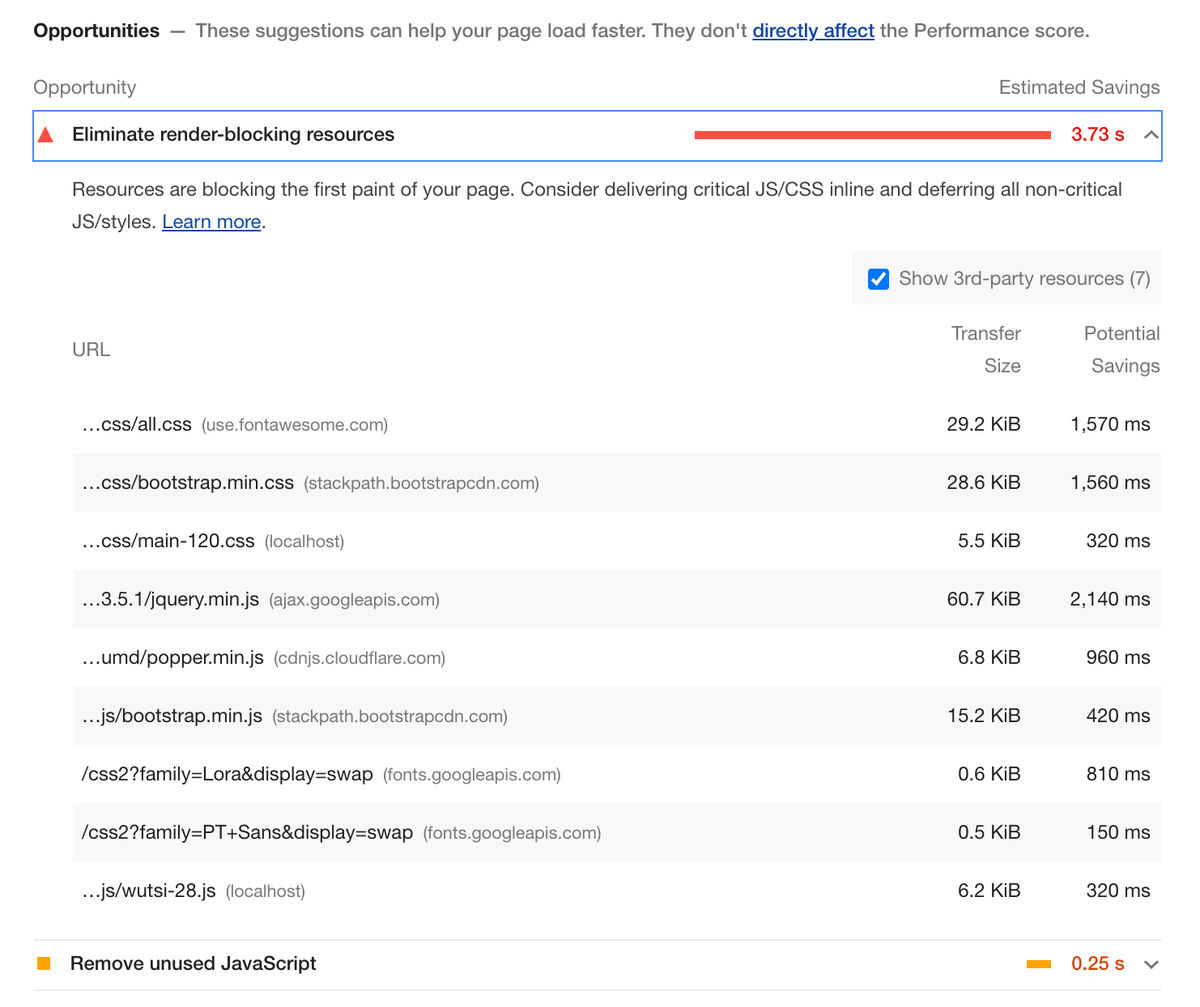This screenshot has width=1200, height=1007.
Task: Click the orange 0.25 s savings bar
Action: point(1039,965)
